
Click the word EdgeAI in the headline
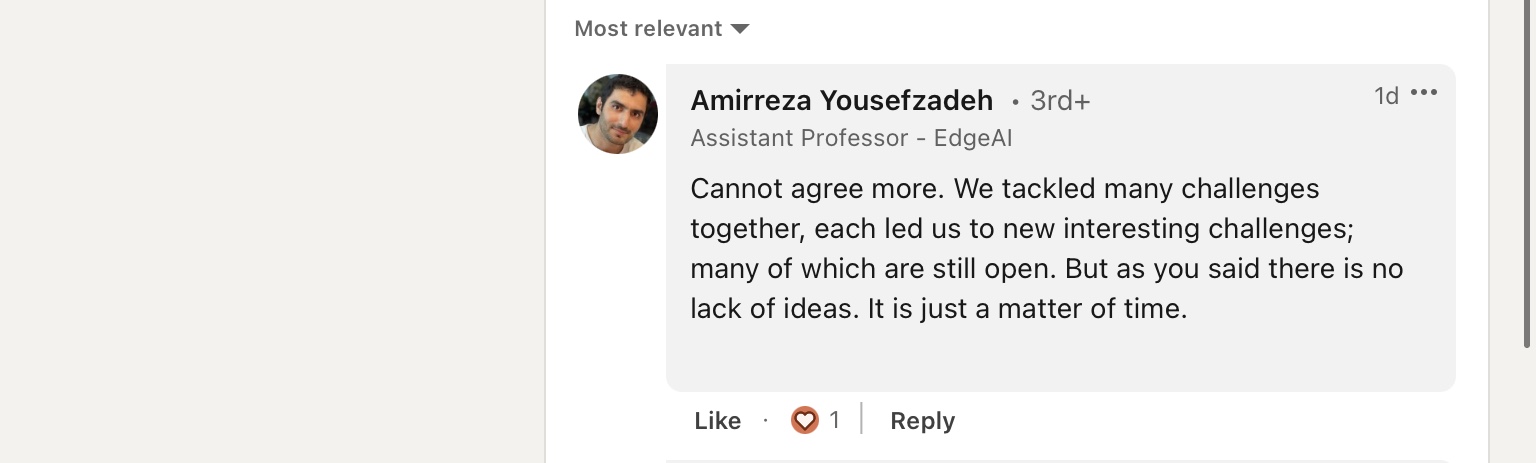tap(973, 138)
